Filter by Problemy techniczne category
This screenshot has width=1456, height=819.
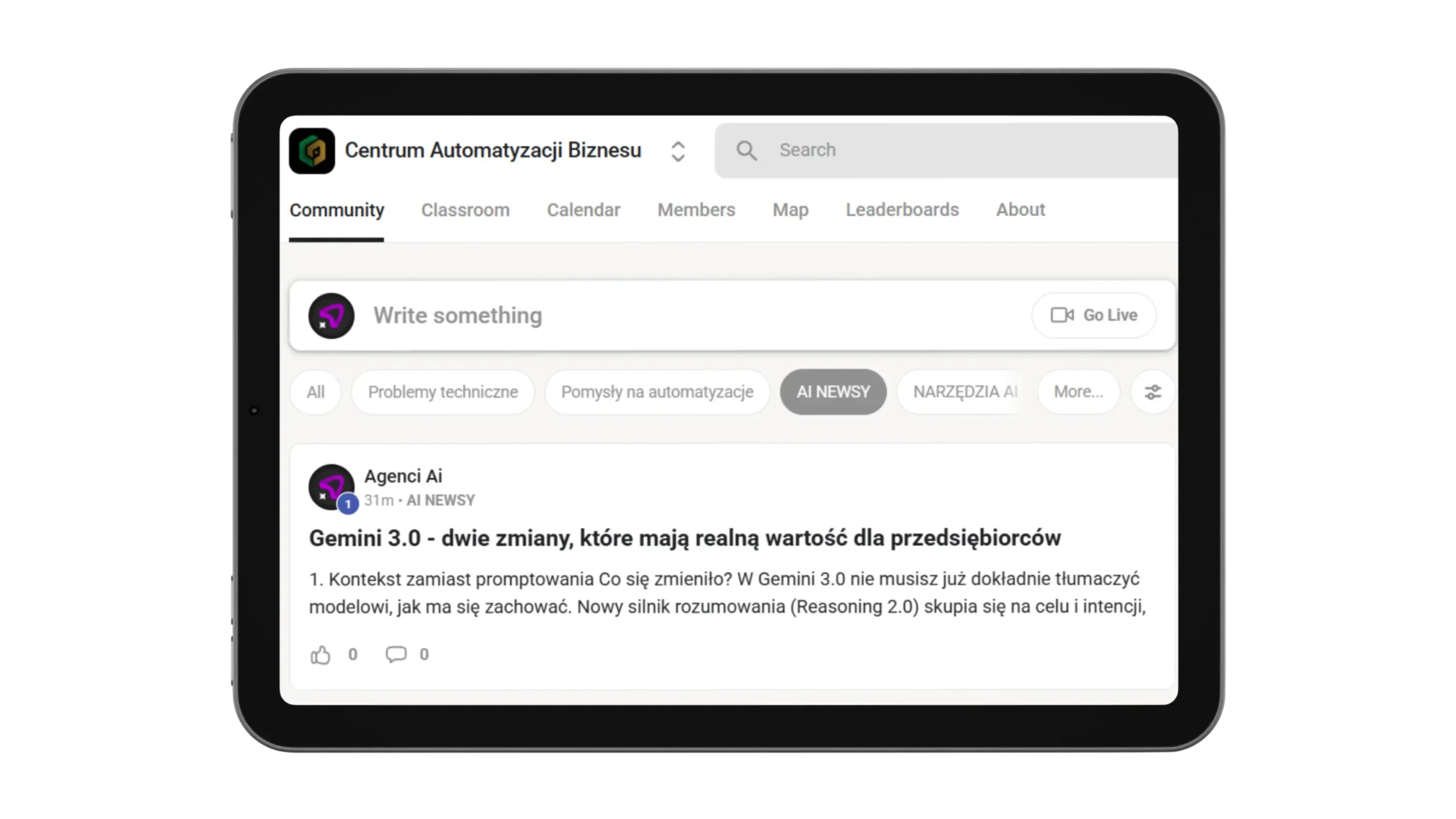point(442,392)
